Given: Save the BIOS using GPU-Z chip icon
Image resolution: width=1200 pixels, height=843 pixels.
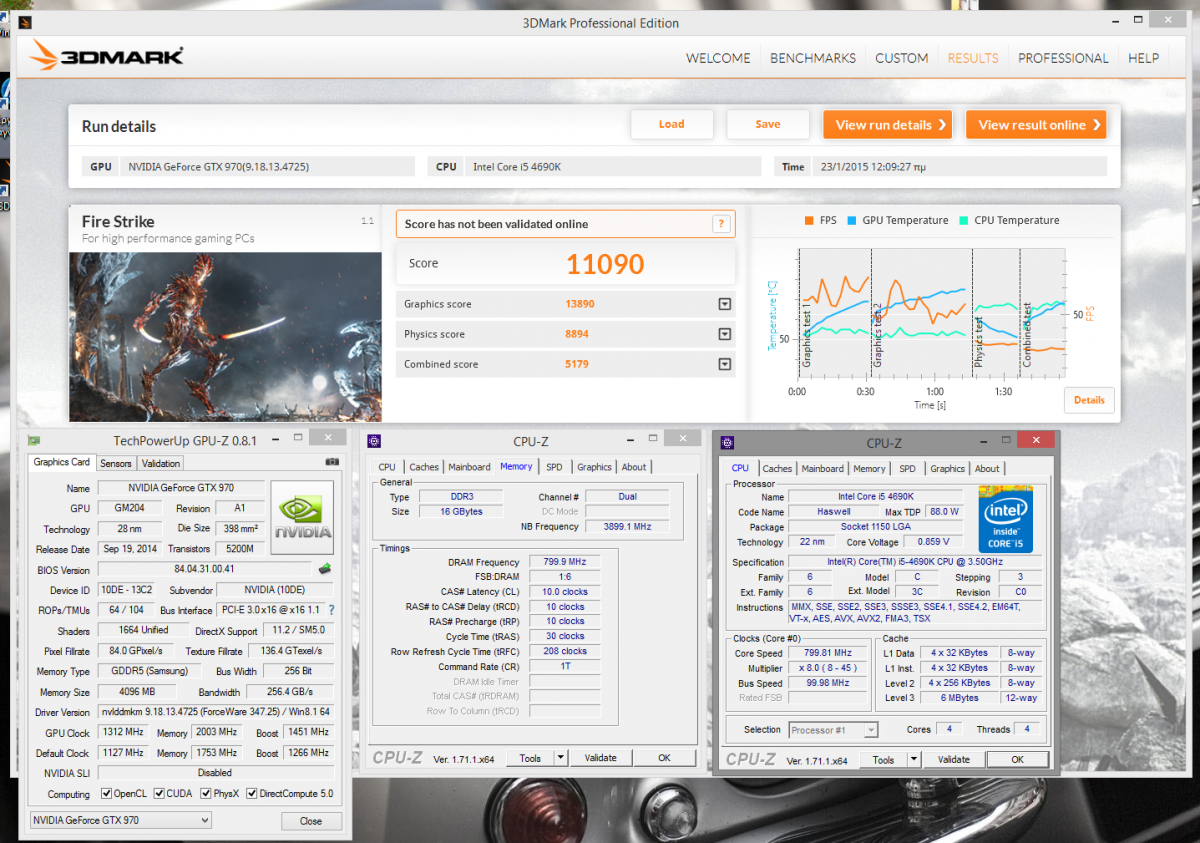Looking at the screenshot, I should click(x=325, y=569).
